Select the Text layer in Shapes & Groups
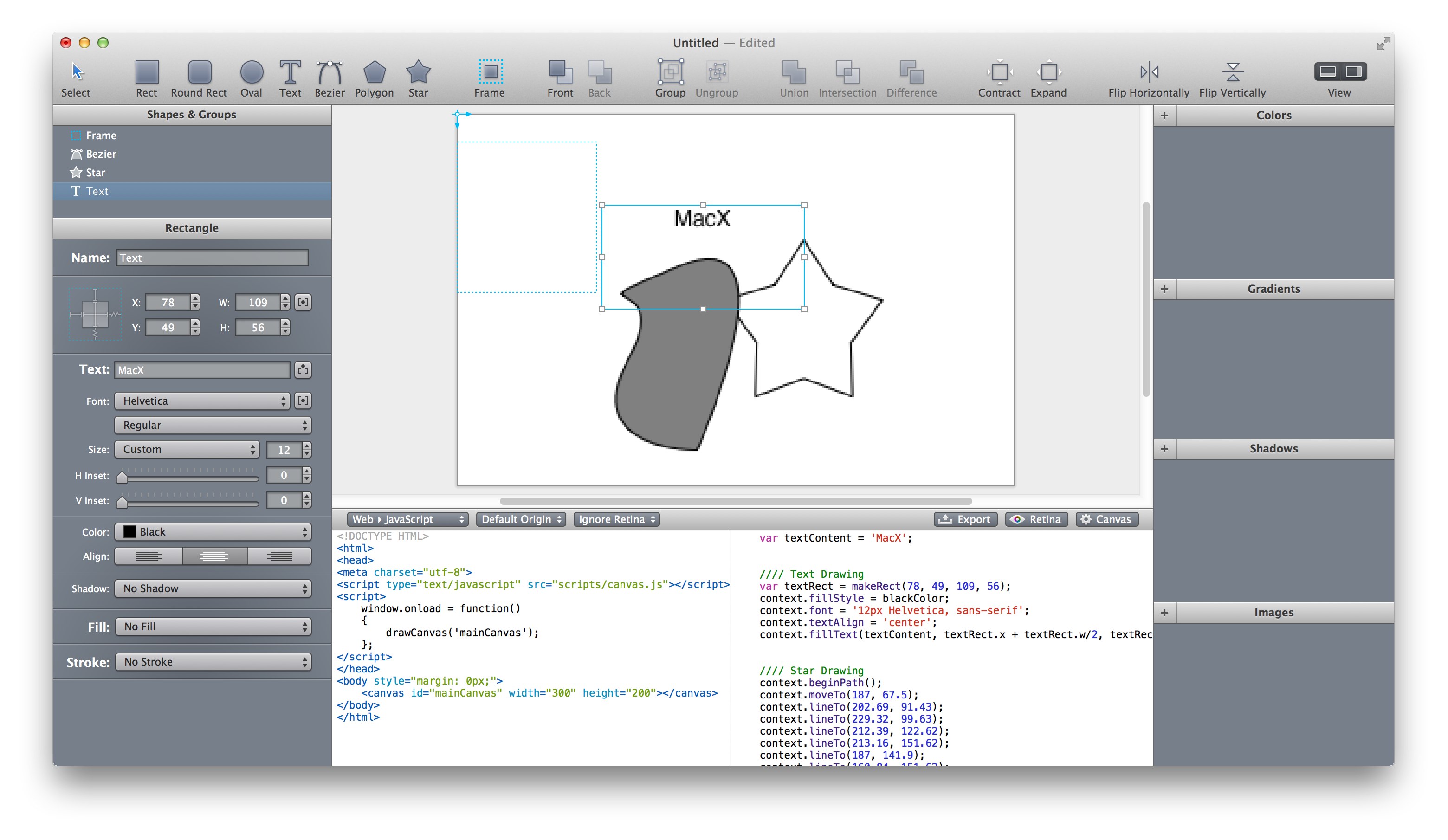Image resolution: width=1448 pixels, height=840 pixels. point(97,191)
